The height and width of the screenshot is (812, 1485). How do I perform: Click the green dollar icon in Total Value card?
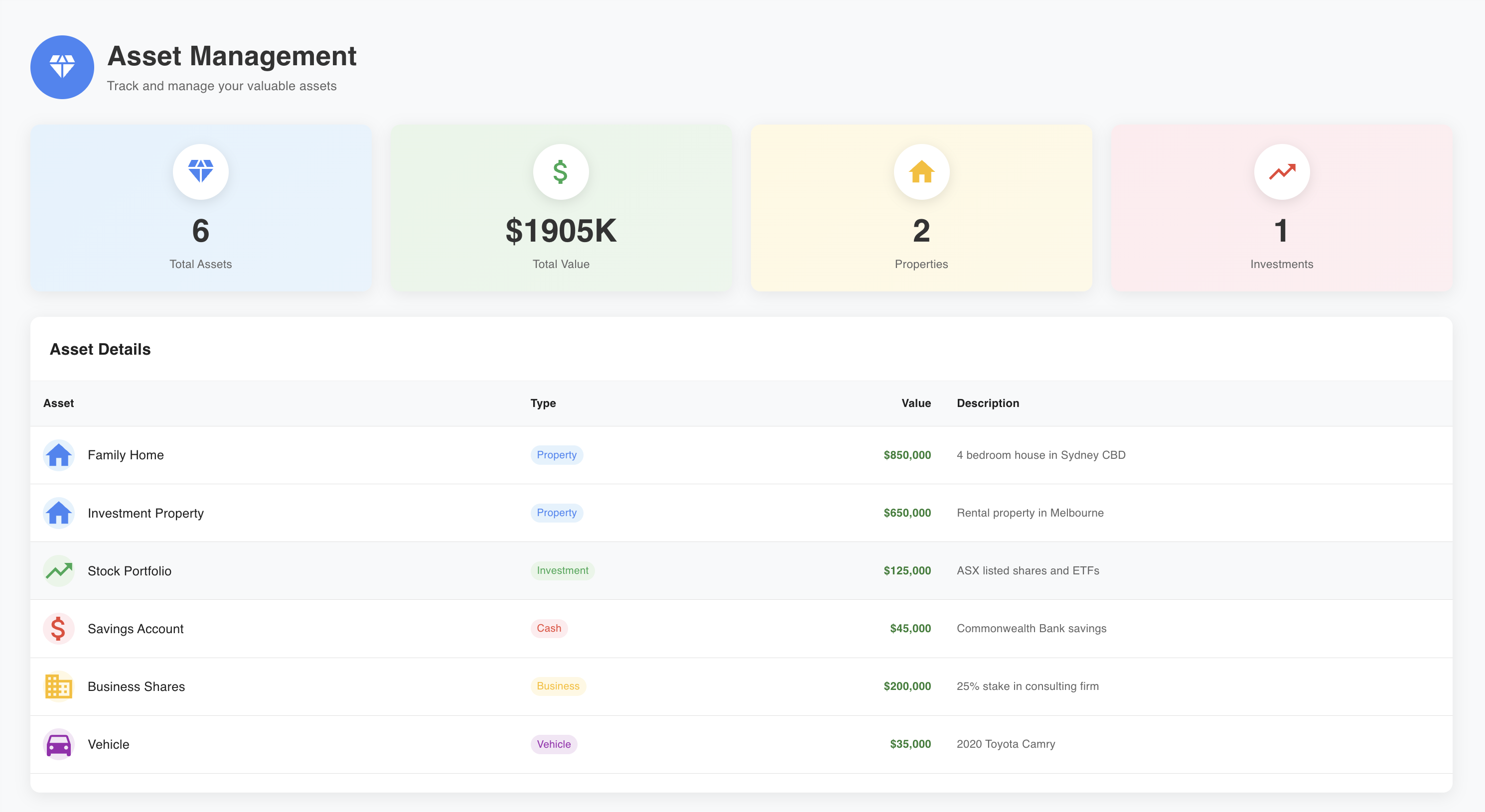tap(560, 172)
